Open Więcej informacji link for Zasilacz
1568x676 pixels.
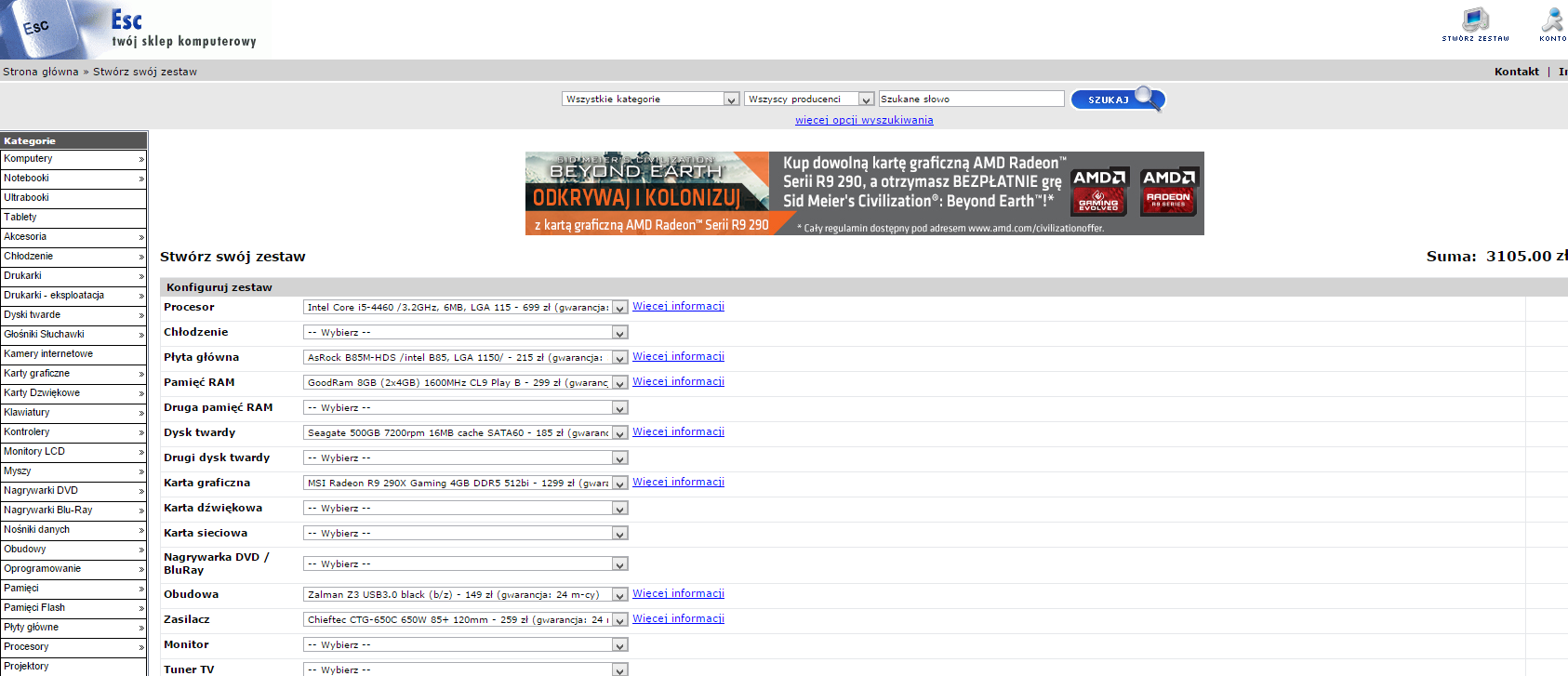point(678,618)
